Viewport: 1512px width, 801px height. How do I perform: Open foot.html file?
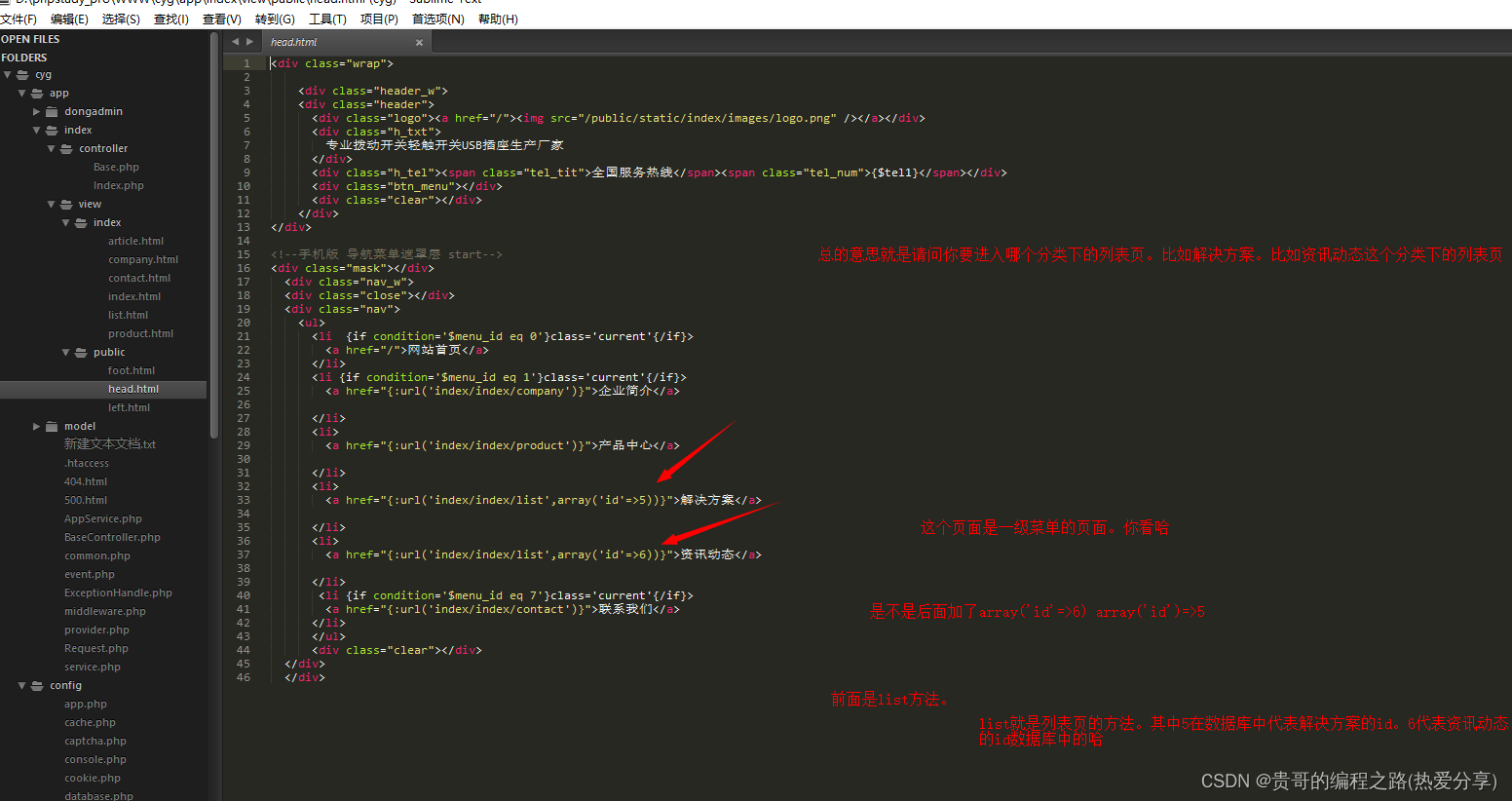[x=132, y=371]
